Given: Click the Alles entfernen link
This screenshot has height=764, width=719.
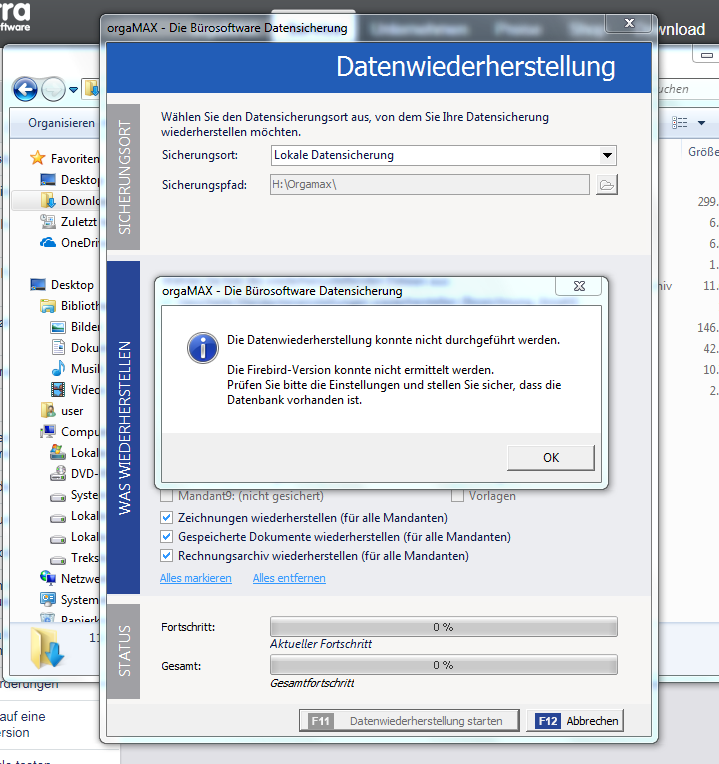Looking at the screenshot, I should pyautogui.click(x=289, y=578).
